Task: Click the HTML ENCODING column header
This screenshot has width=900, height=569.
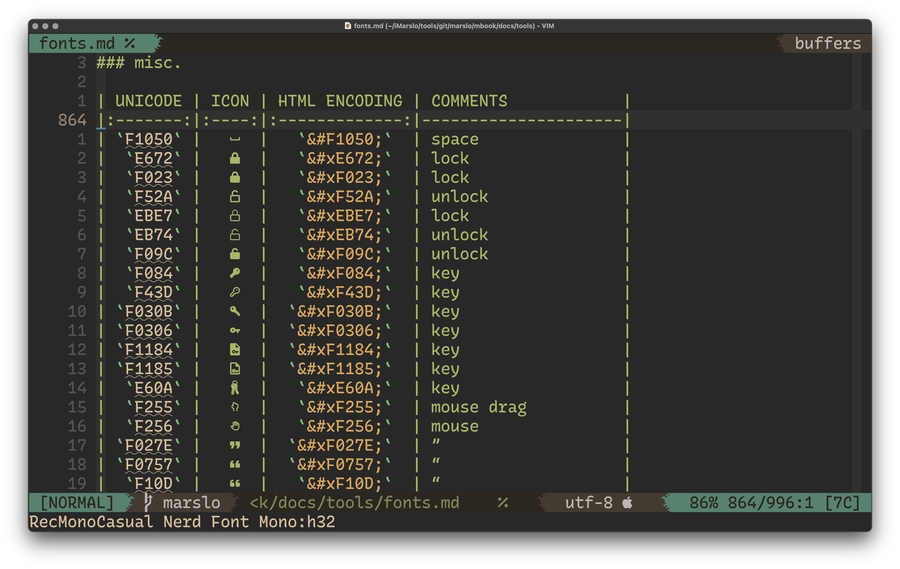Action: 340,101
